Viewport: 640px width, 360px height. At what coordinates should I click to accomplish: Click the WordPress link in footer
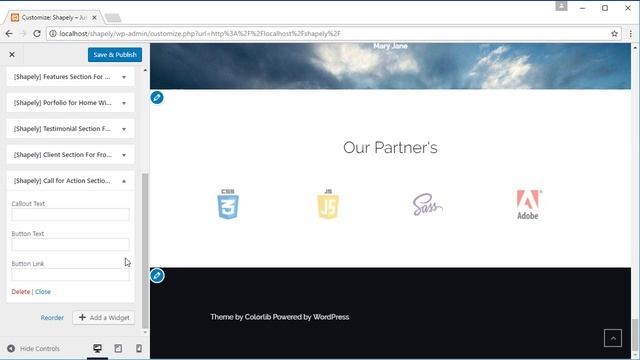331,317
